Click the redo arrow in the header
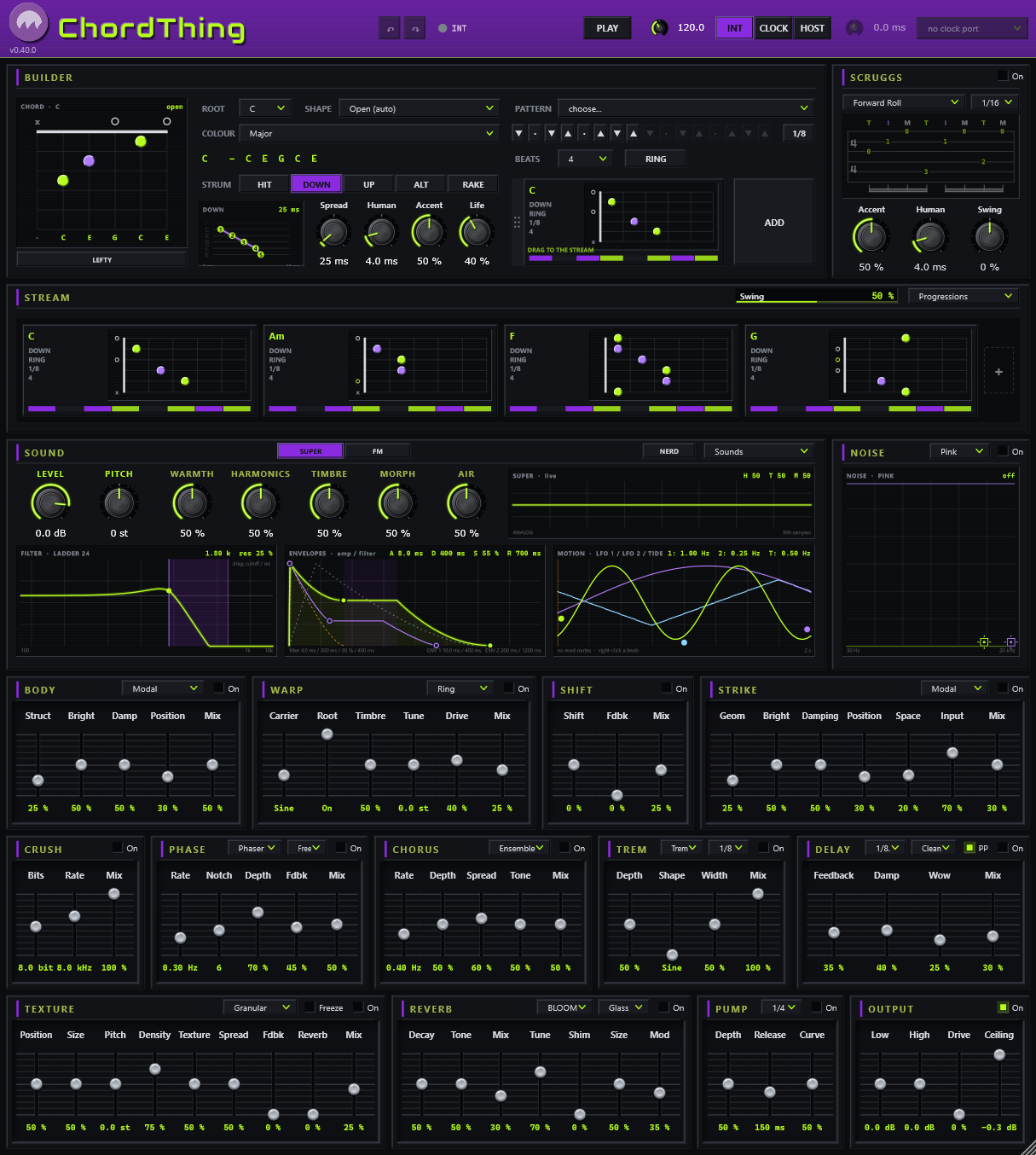1036x1155 pixels. [x=415, y=28]
